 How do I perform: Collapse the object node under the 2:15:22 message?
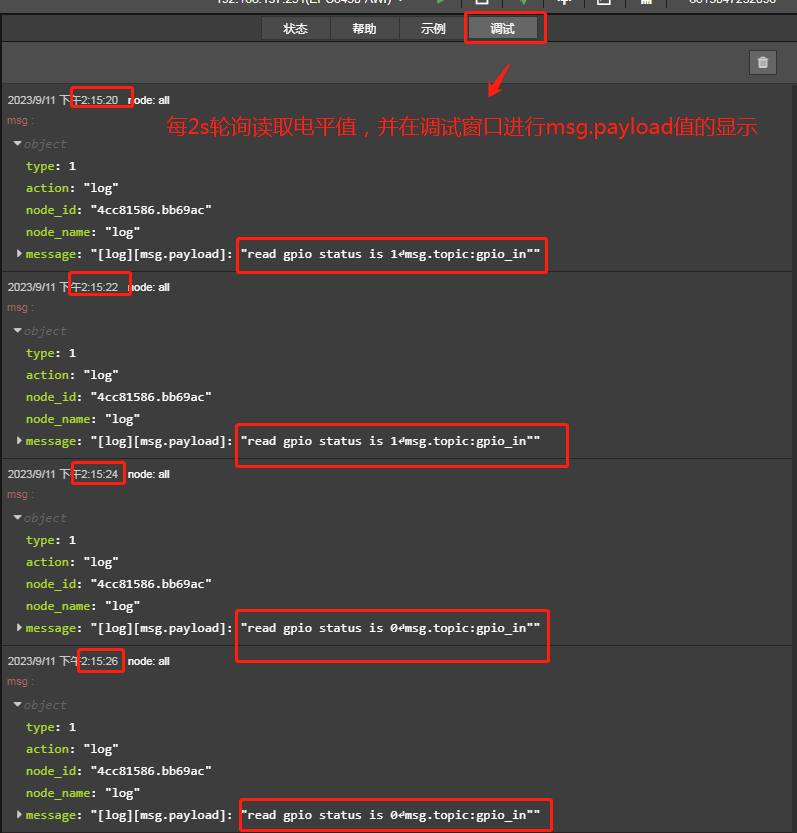[18, 331]
